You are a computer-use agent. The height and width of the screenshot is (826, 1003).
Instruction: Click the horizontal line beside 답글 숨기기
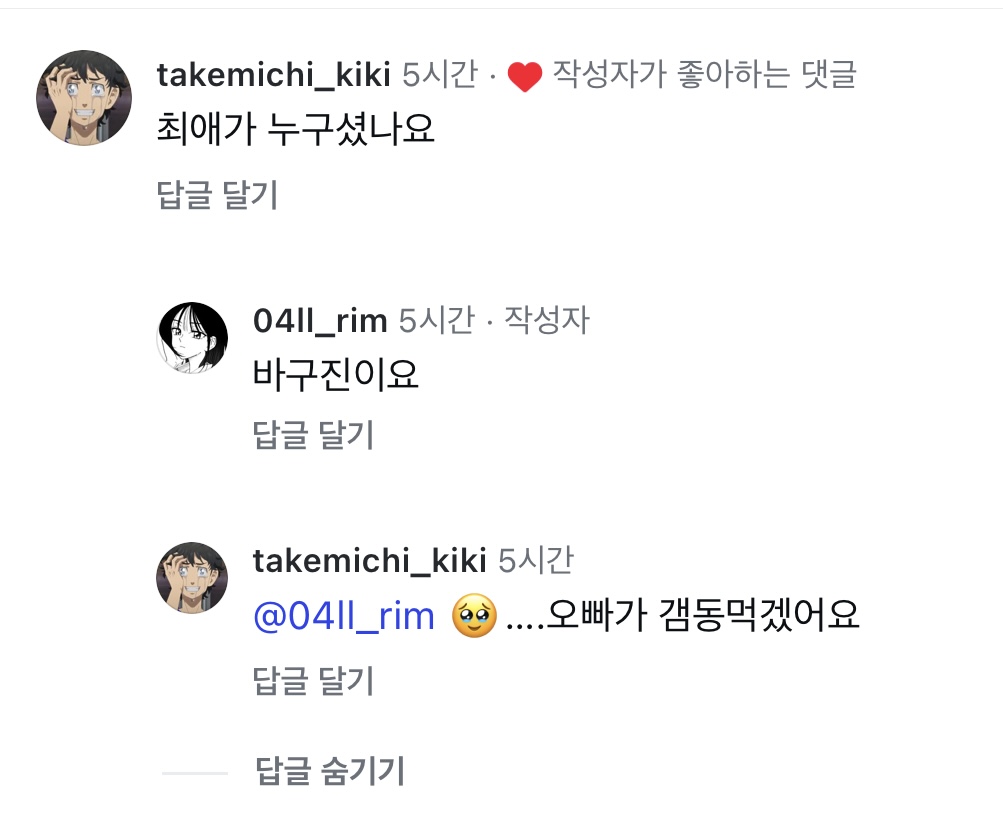click(195, 773)
